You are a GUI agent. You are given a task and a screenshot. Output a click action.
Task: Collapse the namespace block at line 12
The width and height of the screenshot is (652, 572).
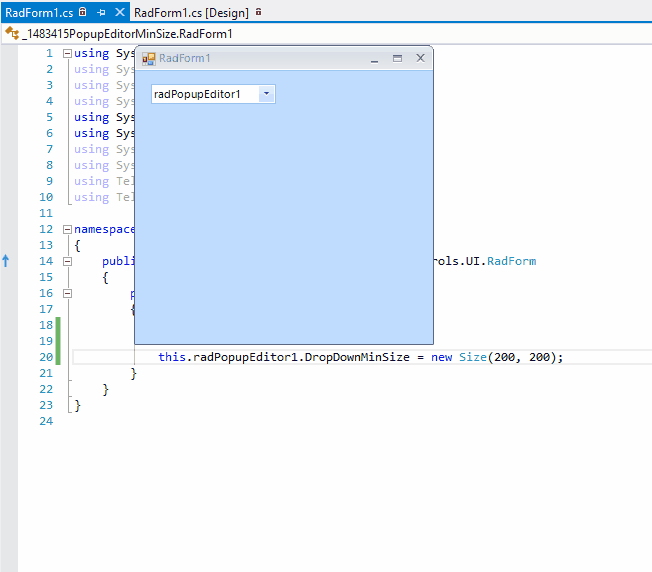click(67, 229)
